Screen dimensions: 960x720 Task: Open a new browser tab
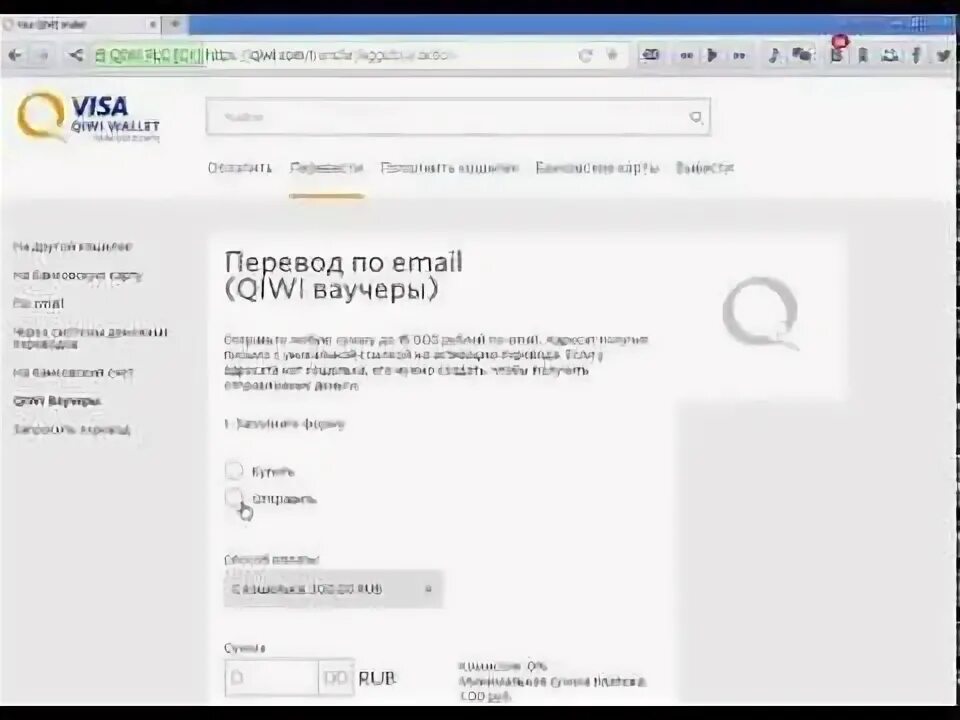click(175, 24)
